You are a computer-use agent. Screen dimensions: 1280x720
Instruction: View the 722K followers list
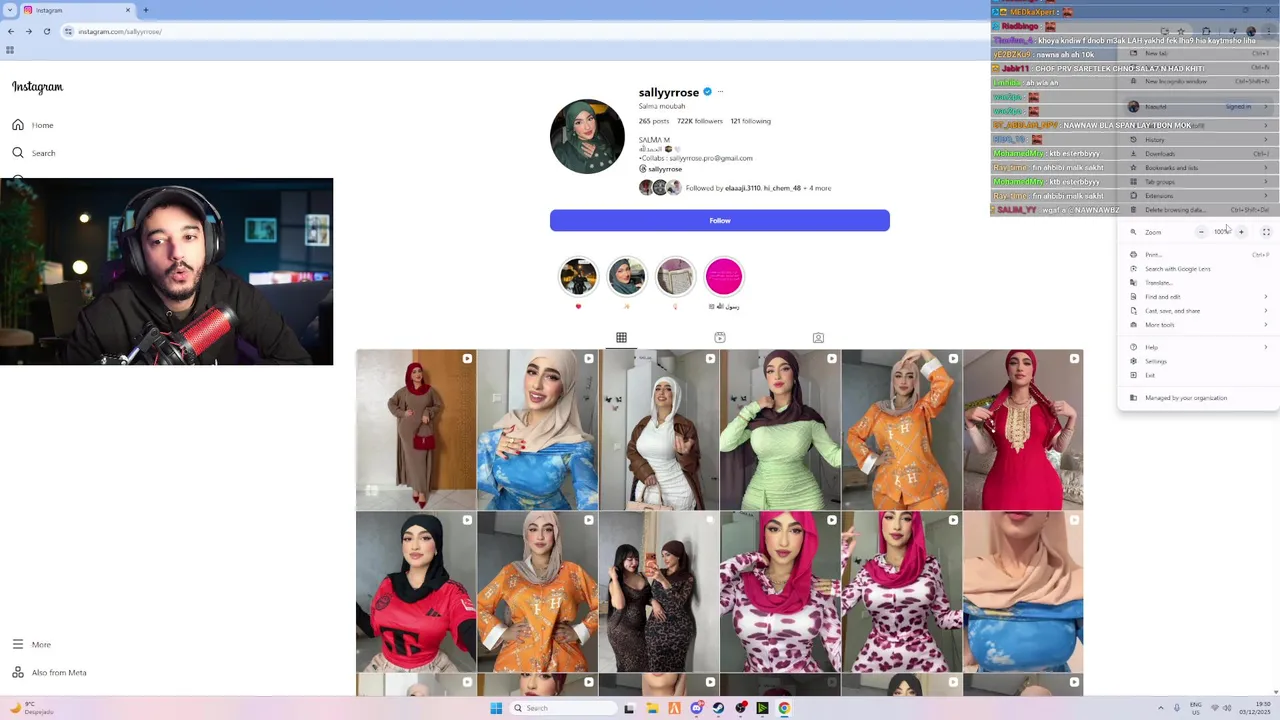pos(700,121)
